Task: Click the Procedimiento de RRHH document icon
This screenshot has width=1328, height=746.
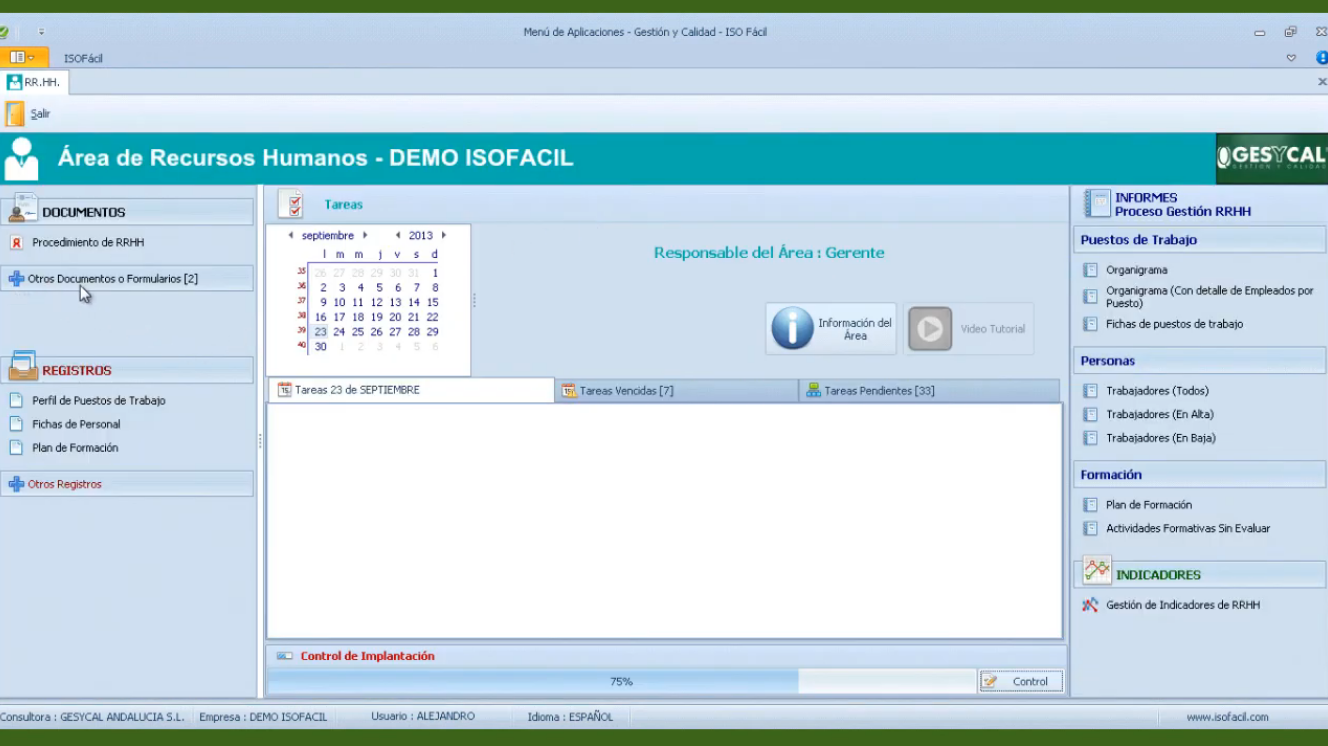Action: (x=16, y=243)
